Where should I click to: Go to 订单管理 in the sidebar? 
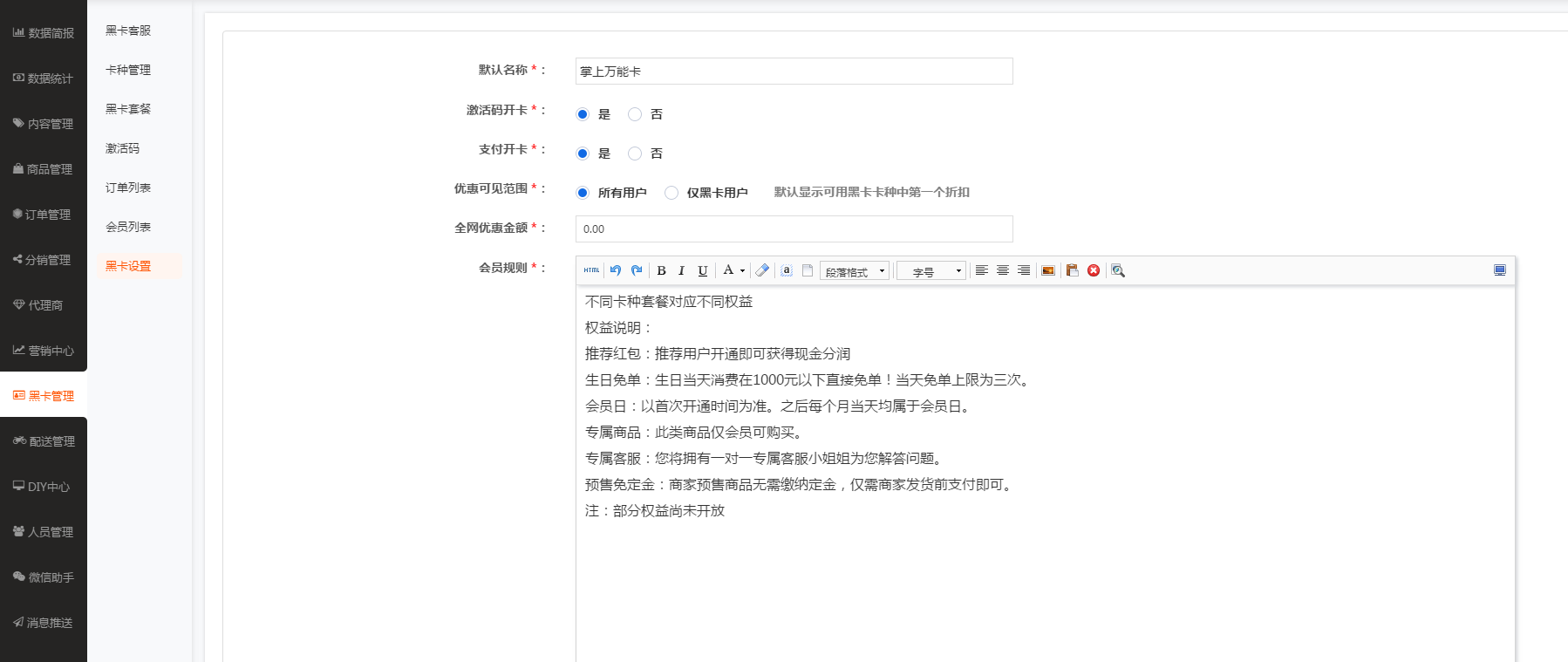point(44,215)
